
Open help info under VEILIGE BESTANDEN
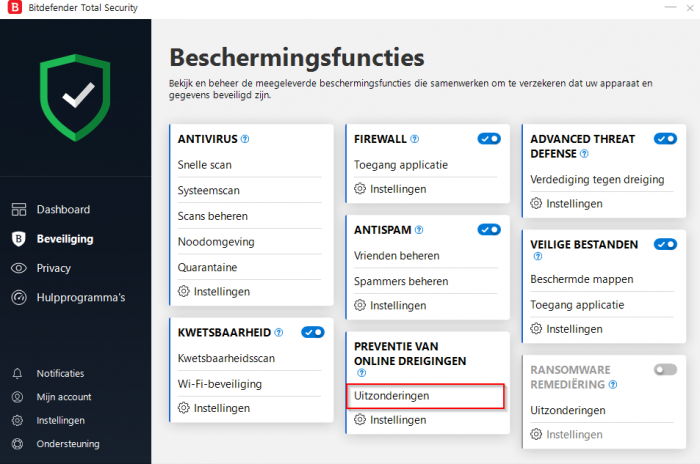(538, 256)
